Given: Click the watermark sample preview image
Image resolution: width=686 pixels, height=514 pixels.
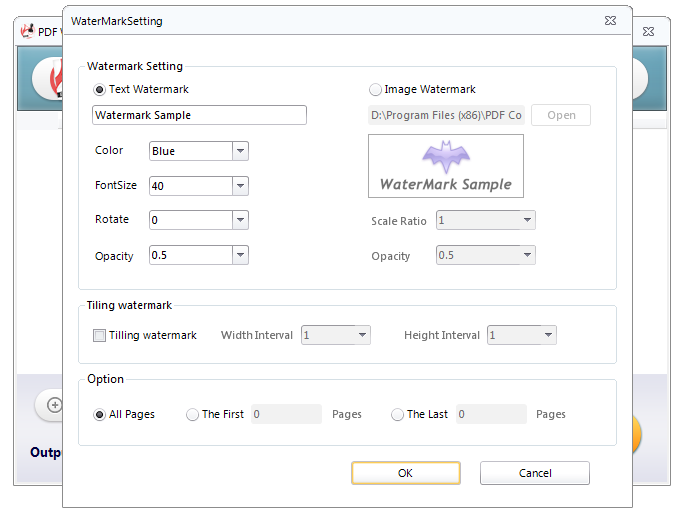Looking at the screenshot, I should click(x=445, y=166).
